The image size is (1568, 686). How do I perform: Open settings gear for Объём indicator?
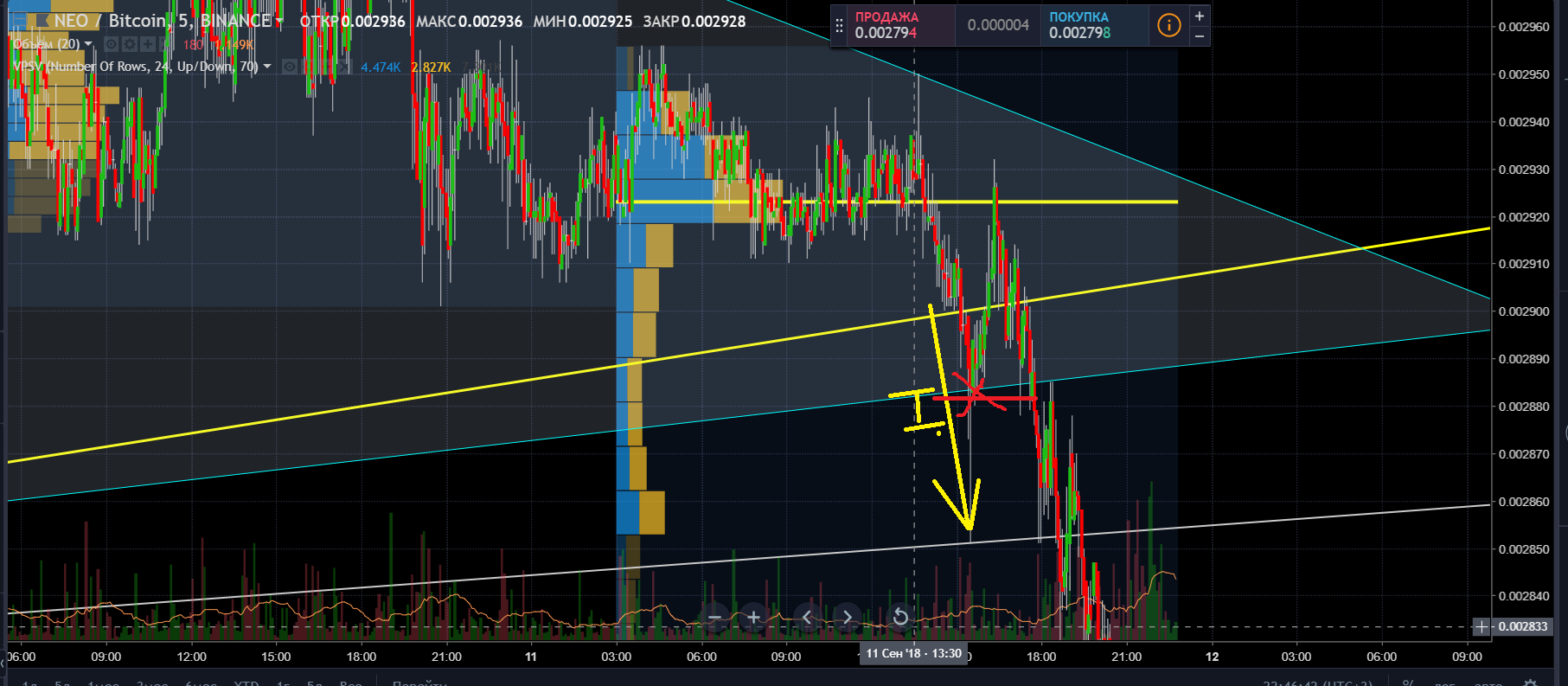click(130, 44)
